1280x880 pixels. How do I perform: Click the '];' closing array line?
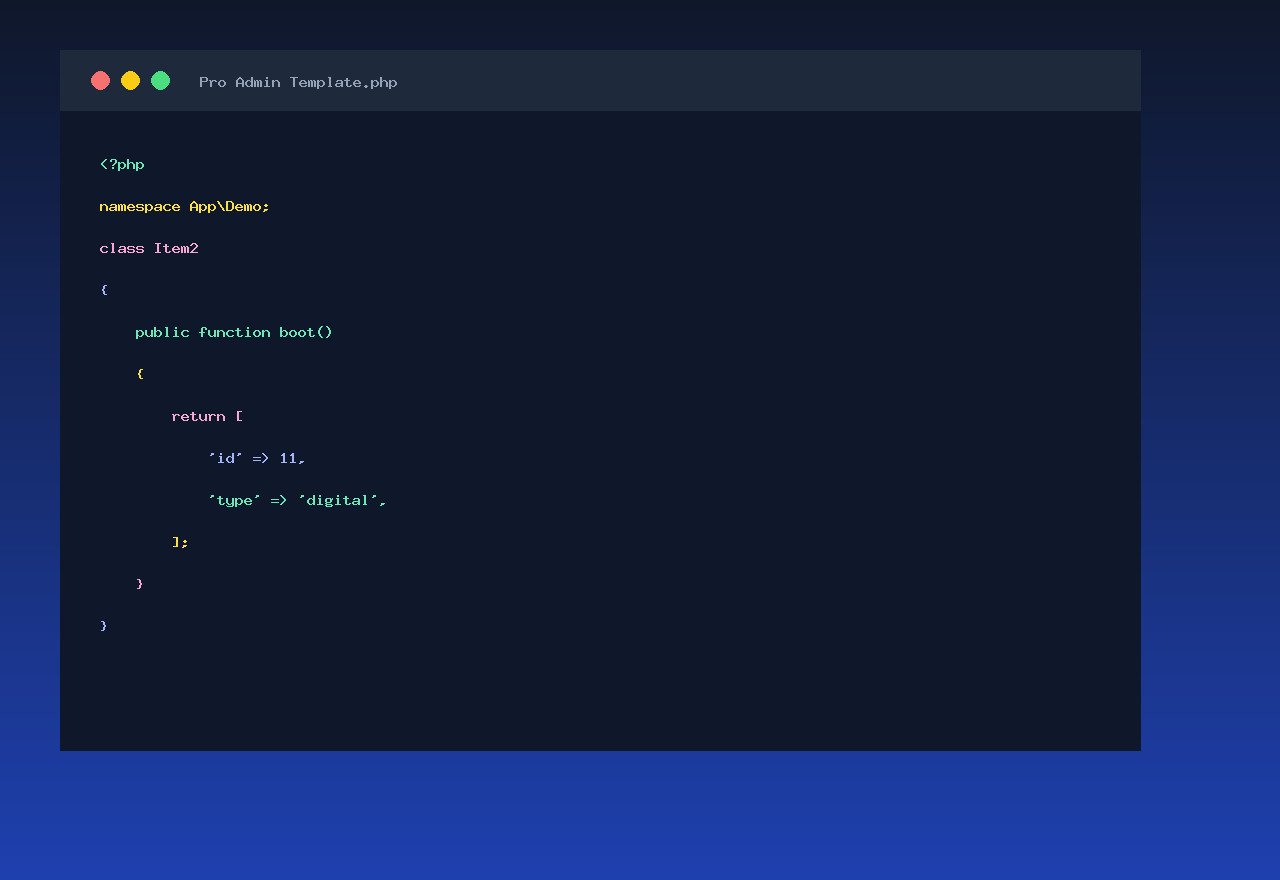(x=180, y=542)
